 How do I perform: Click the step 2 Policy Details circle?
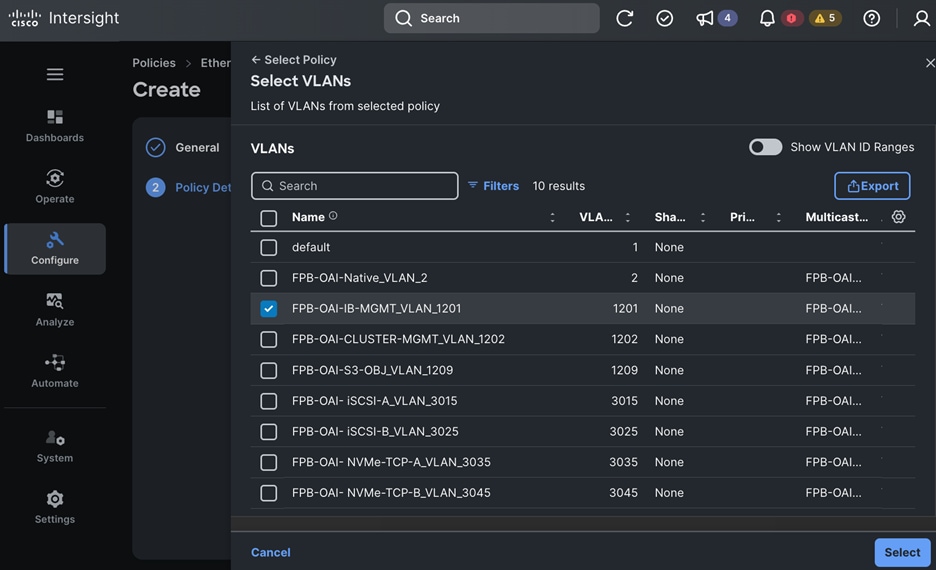[155, 187]
